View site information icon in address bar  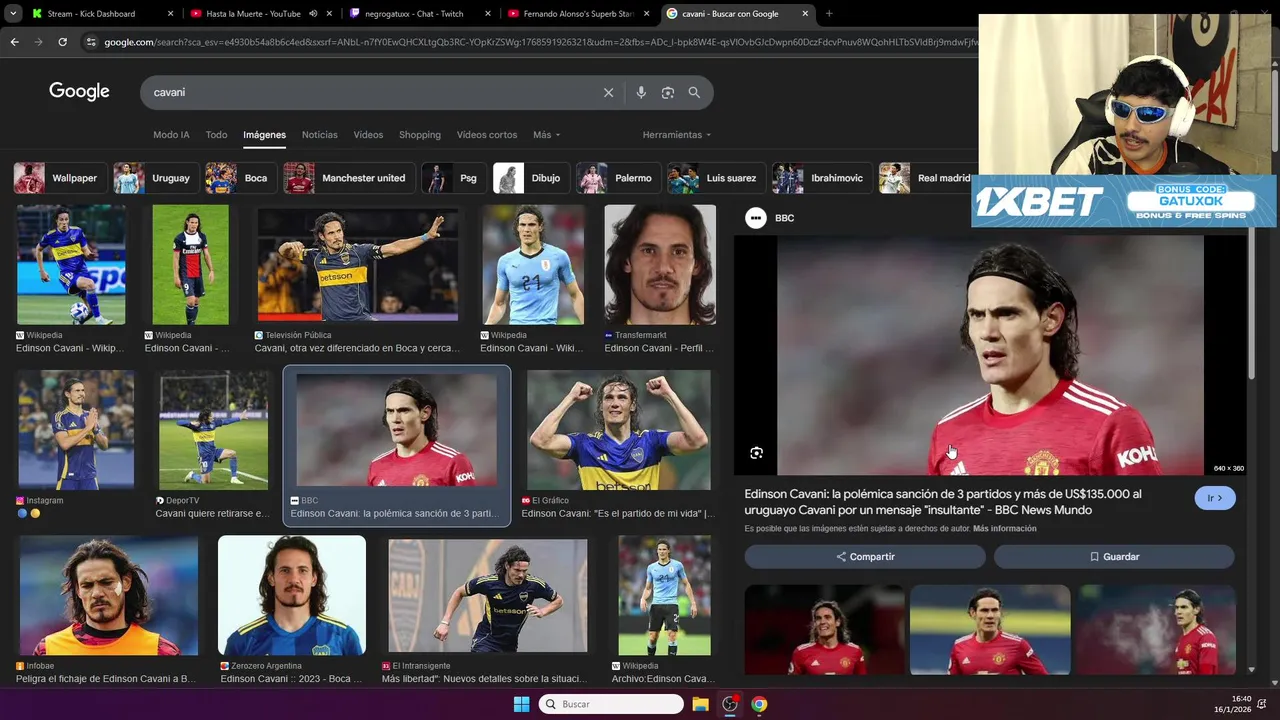pos(91,42)
